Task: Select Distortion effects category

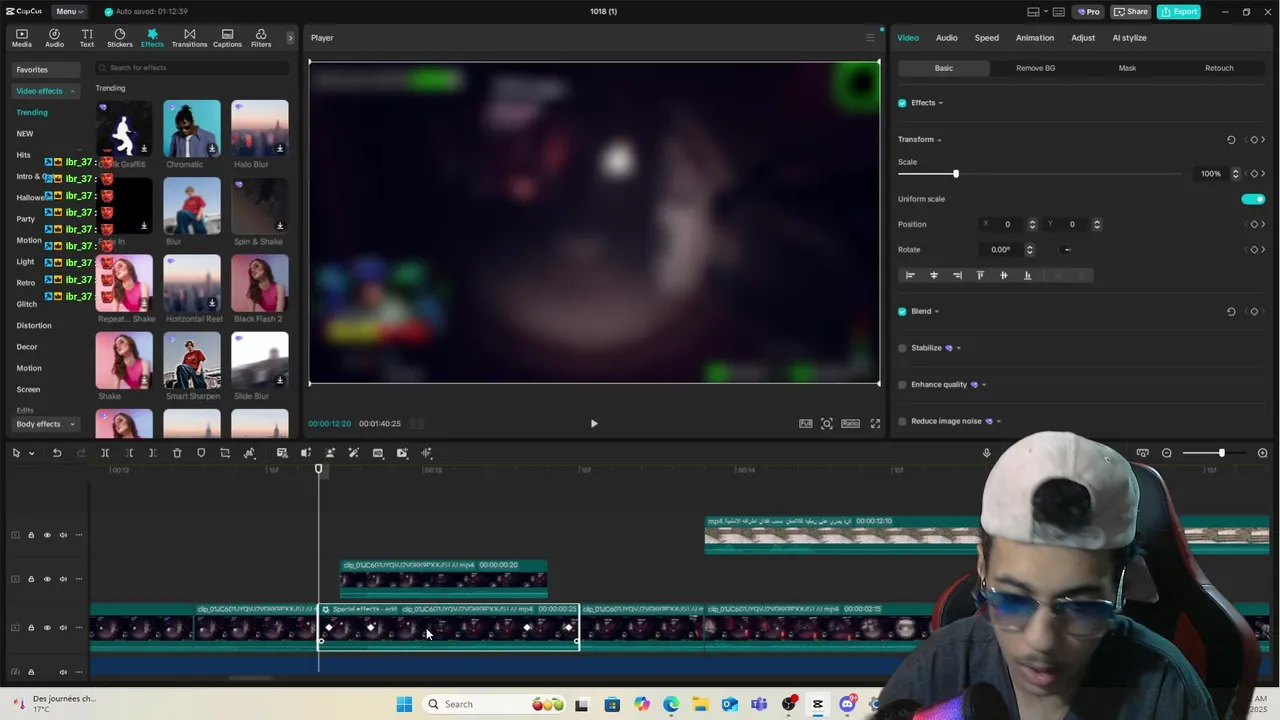Action: (x=34, y=325)
